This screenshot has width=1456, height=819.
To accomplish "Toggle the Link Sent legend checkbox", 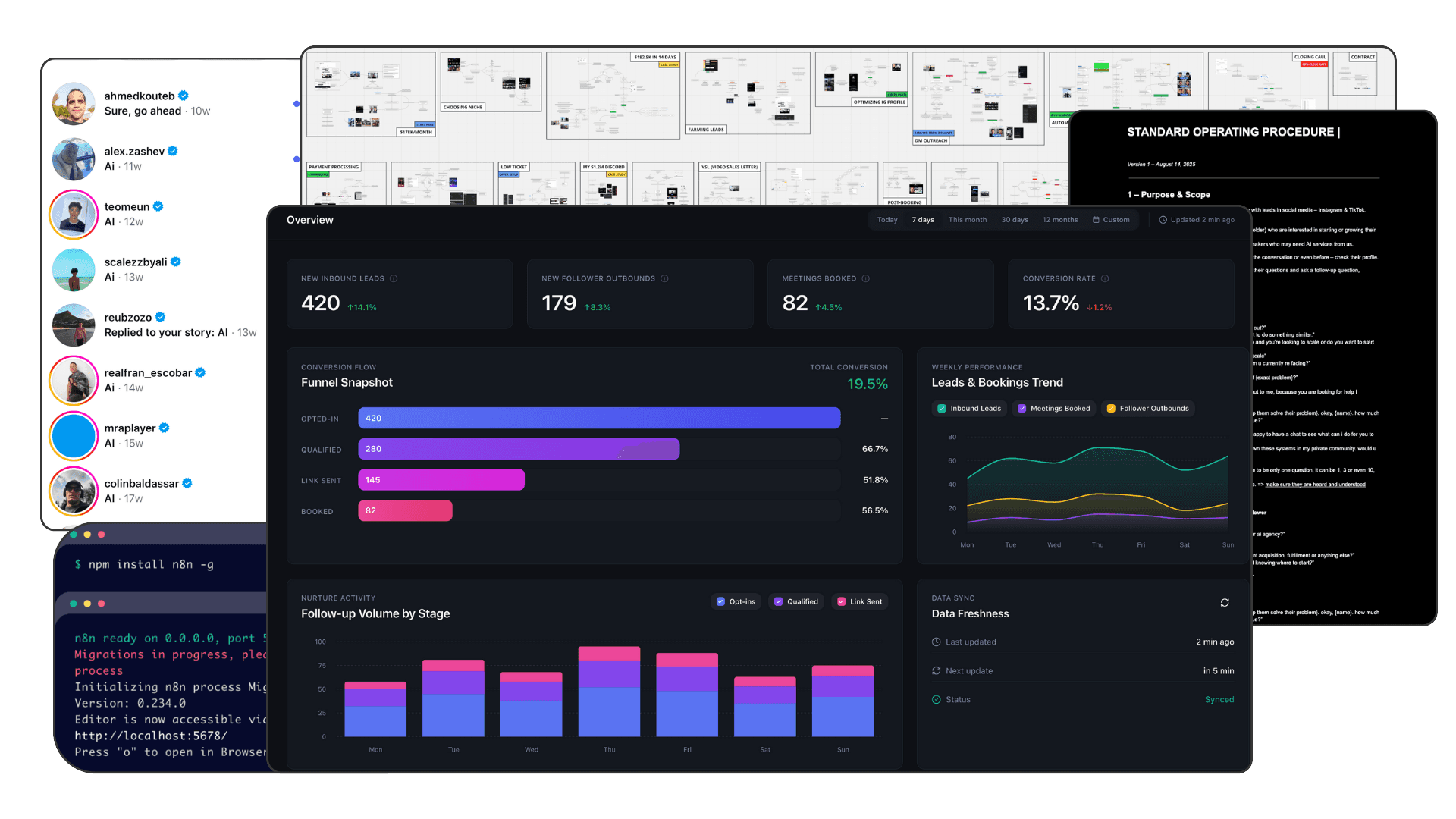I will point(841,602).
